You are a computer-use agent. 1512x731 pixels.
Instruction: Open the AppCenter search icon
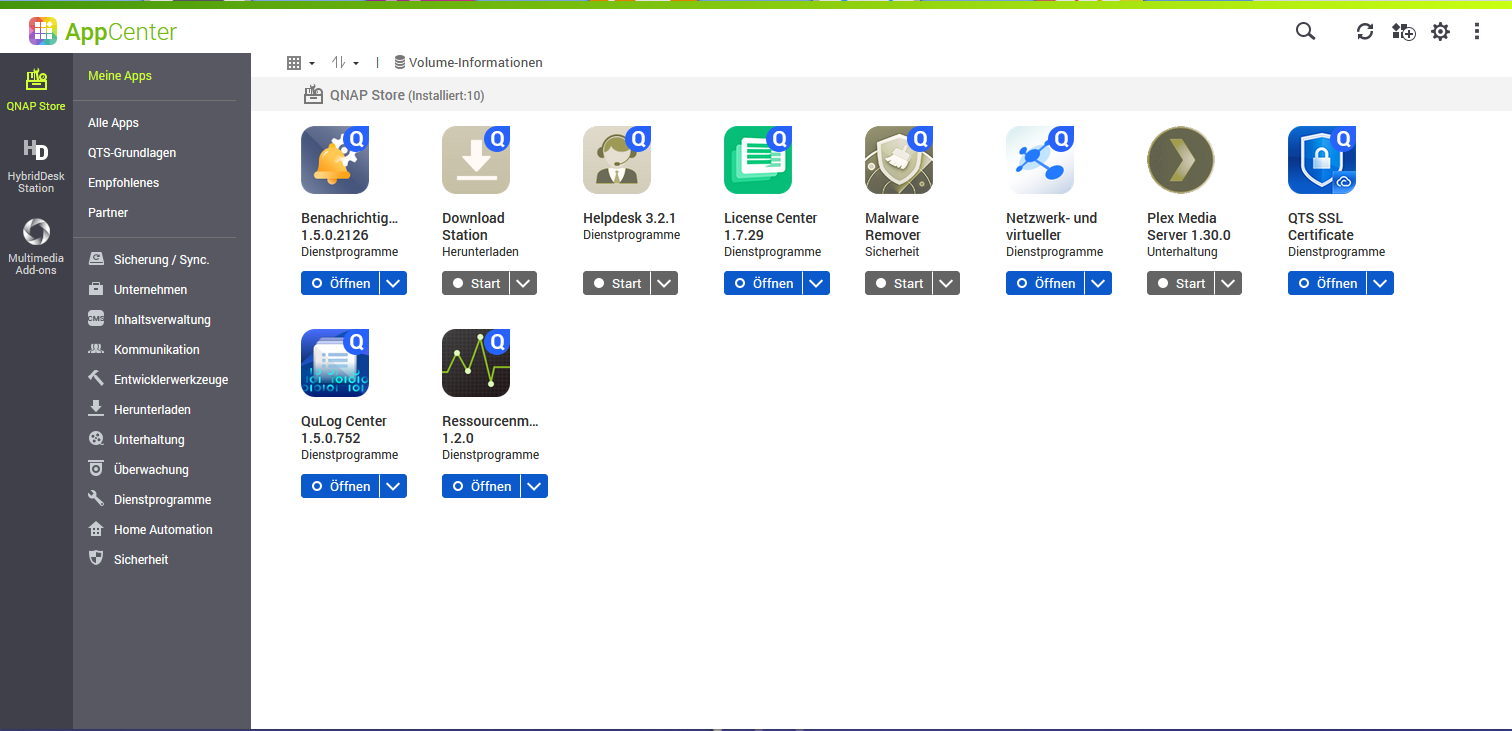[1305, 31]
